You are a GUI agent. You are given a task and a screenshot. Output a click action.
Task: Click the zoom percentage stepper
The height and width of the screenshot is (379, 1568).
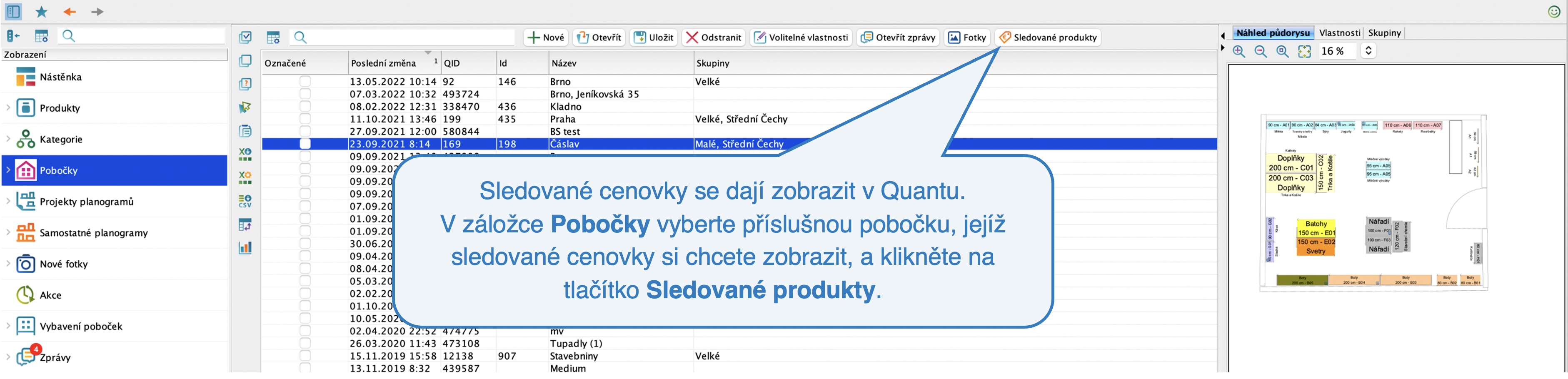pos(1368,51)
